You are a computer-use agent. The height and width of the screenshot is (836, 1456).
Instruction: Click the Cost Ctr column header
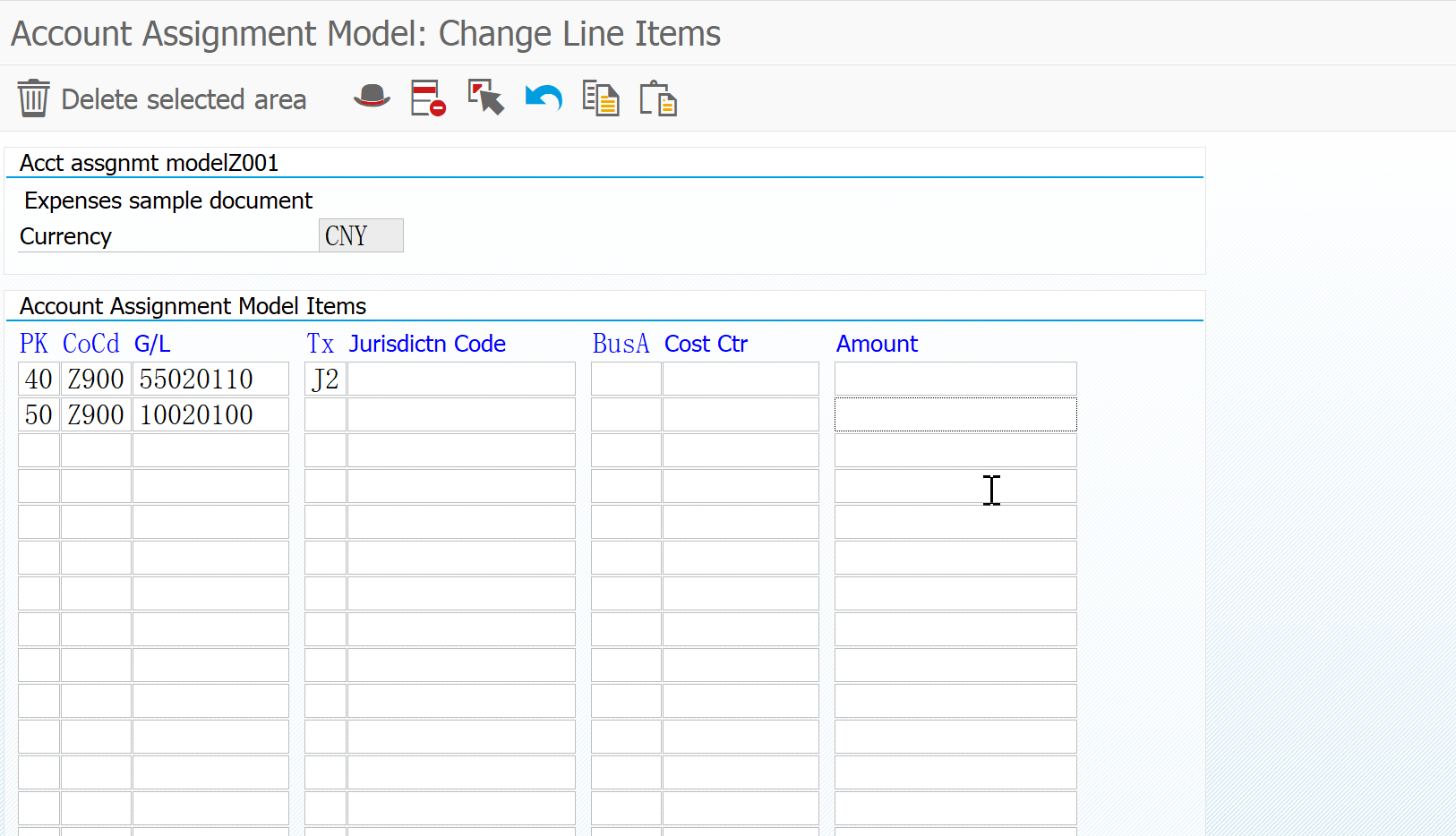coord(706,344)
